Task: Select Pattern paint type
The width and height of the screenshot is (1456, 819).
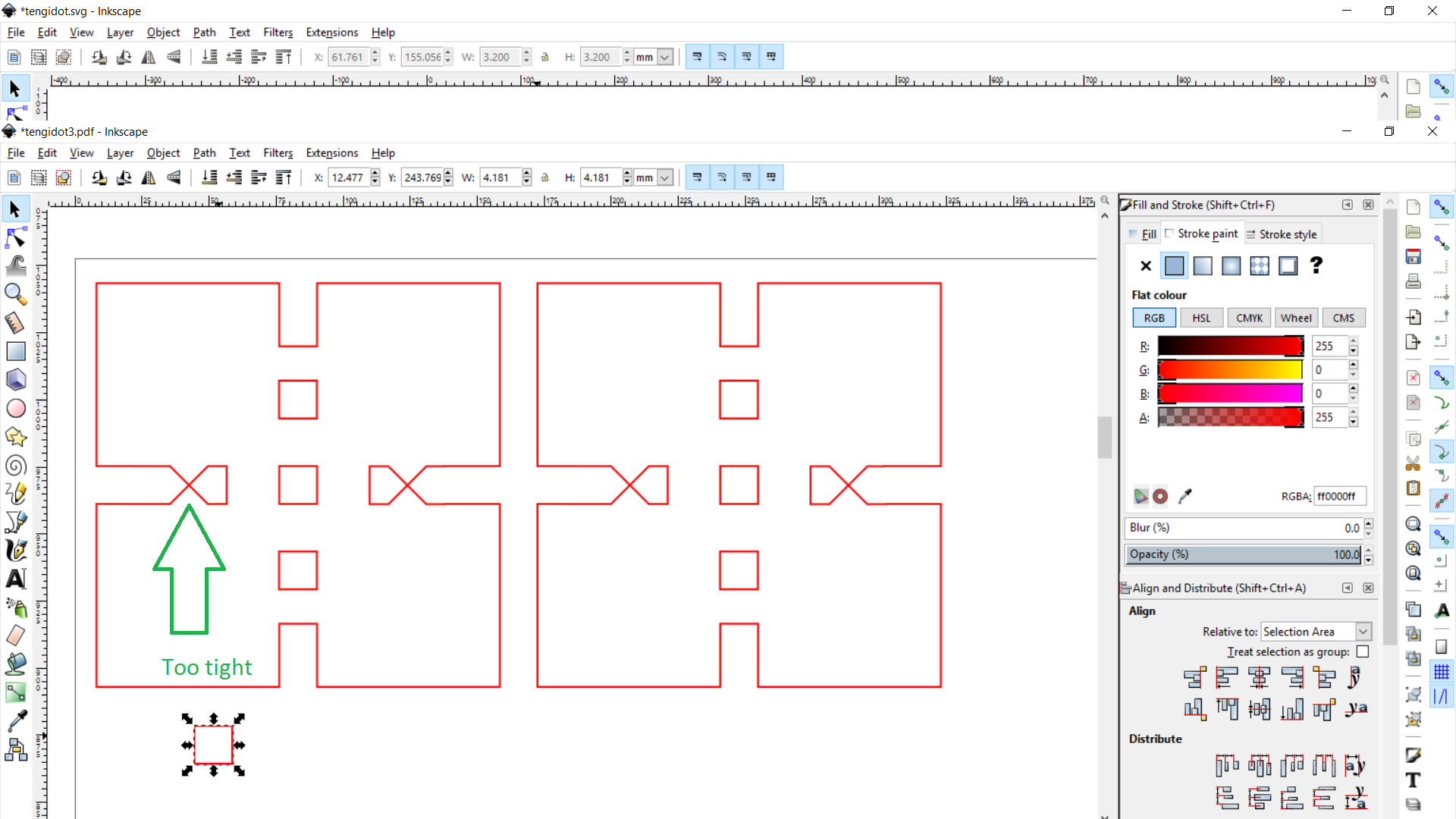Action: click(1260, 265)
